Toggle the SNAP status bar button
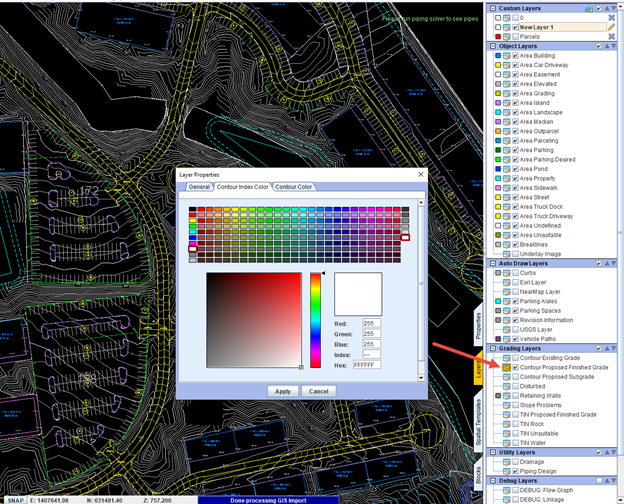624x504 pixels. 16,500
